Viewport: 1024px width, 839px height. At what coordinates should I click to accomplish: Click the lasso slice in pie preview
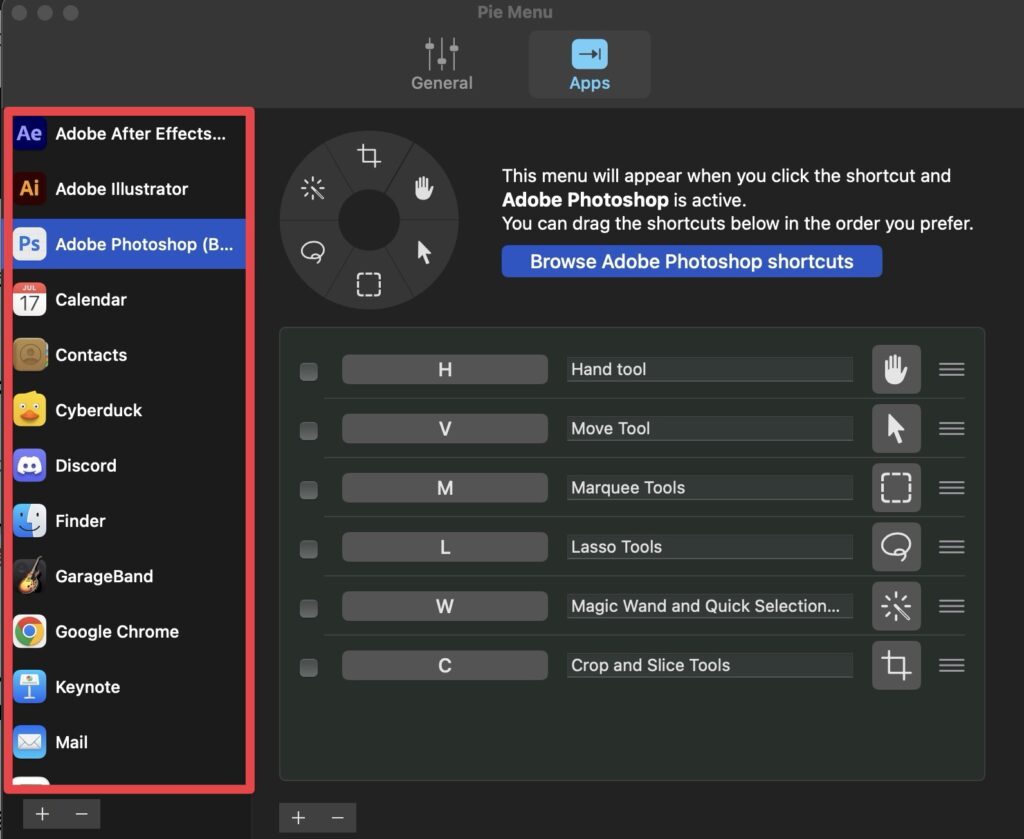(313, 252)
